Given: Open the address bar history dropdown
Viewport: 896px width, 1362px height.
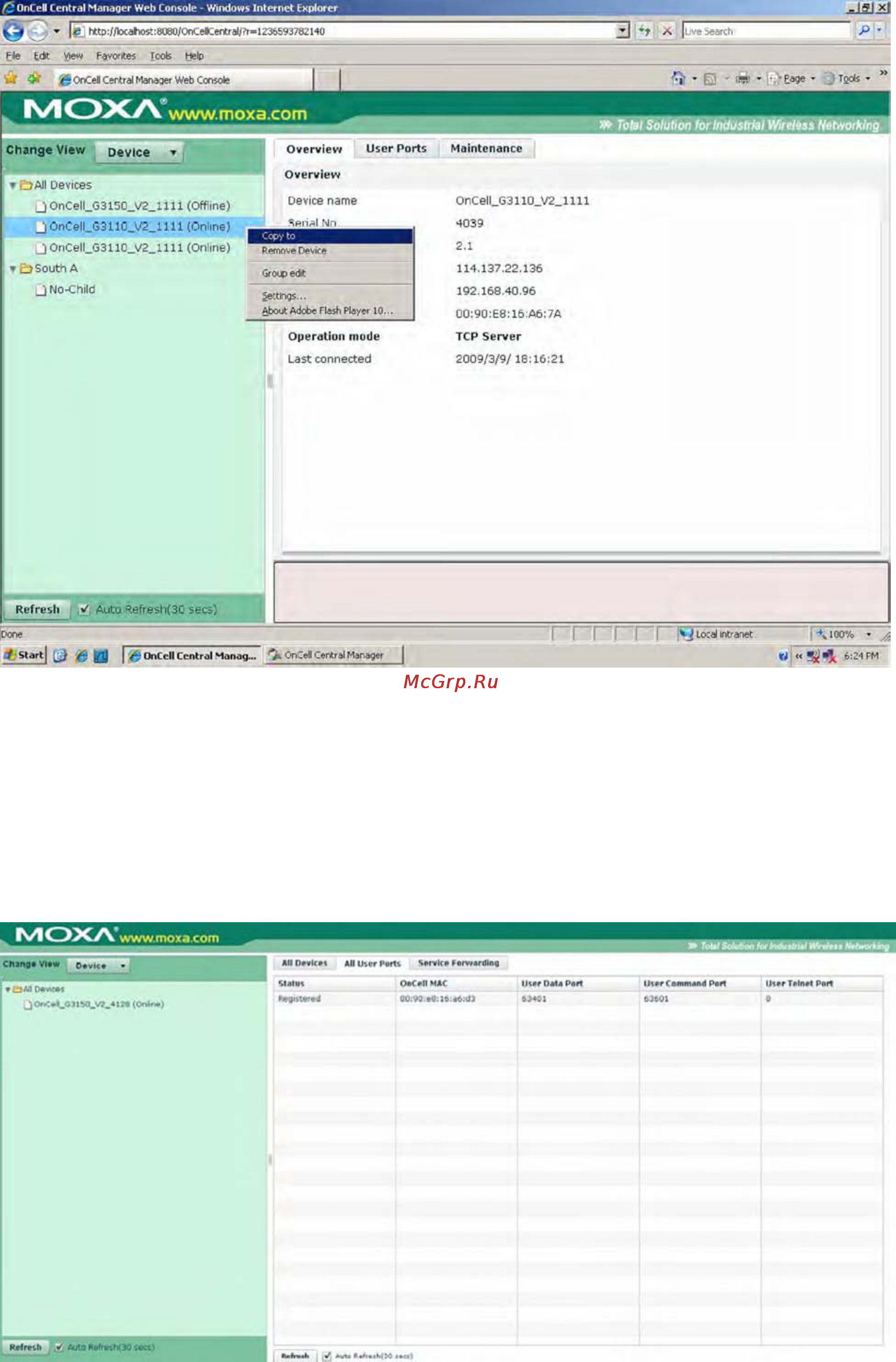Looking at the screenshot, I should point(622,31).
